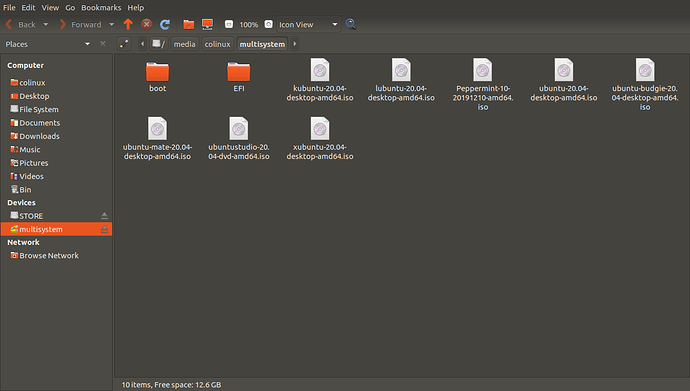Image resolution: width=690 pixels, height=391 pixels.
Task: Zoom in with the plus icon
Action: [x=268, y=24]
